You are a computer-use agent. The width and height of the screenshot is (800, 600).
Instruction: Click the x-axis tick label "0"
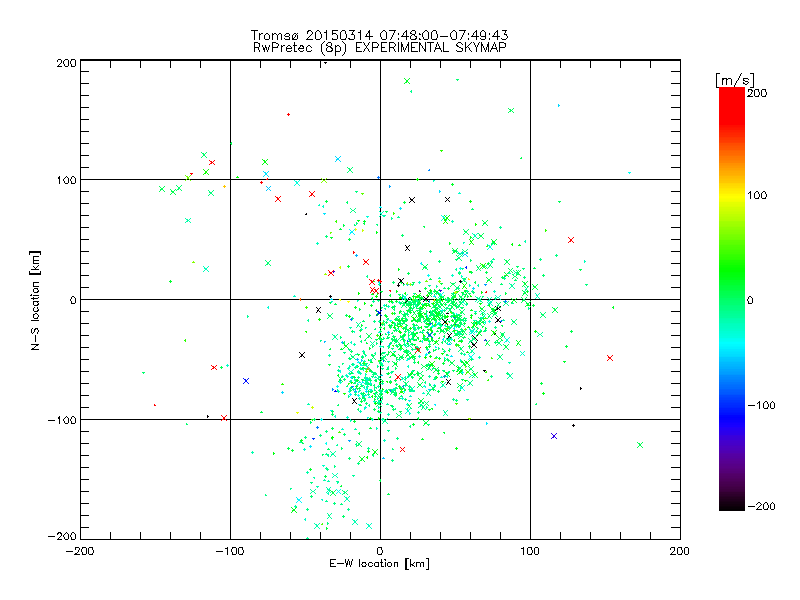[x=380, y=551]
